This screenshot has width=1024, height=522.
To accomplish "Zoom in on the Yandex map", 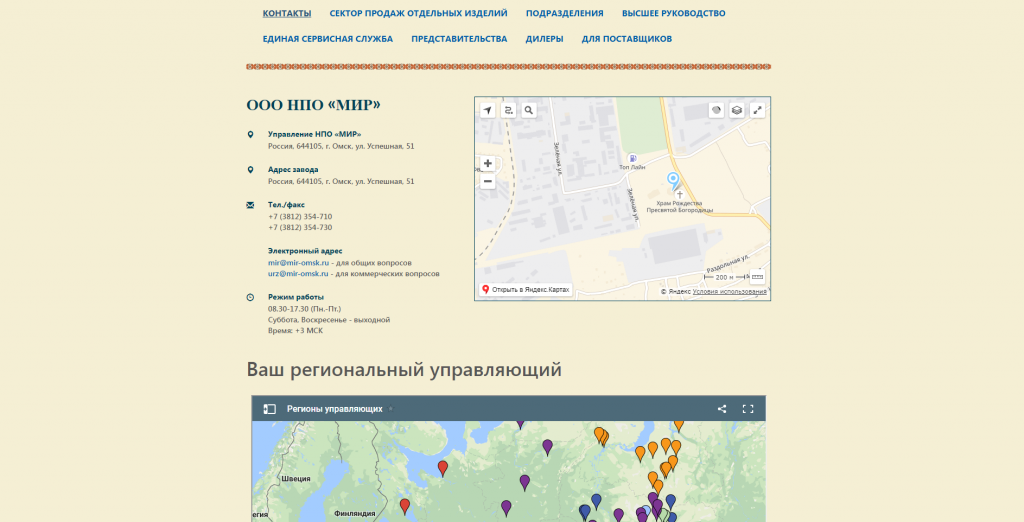I will 487,163.
